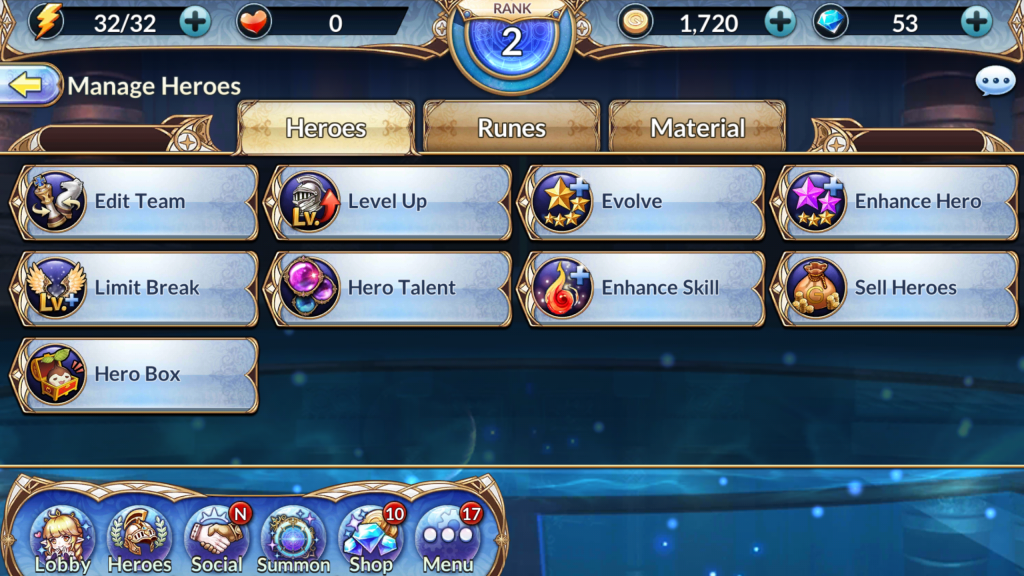Add energy with the lightning plus button
The height and width of the screenshot is (576, 1024).
195,23
